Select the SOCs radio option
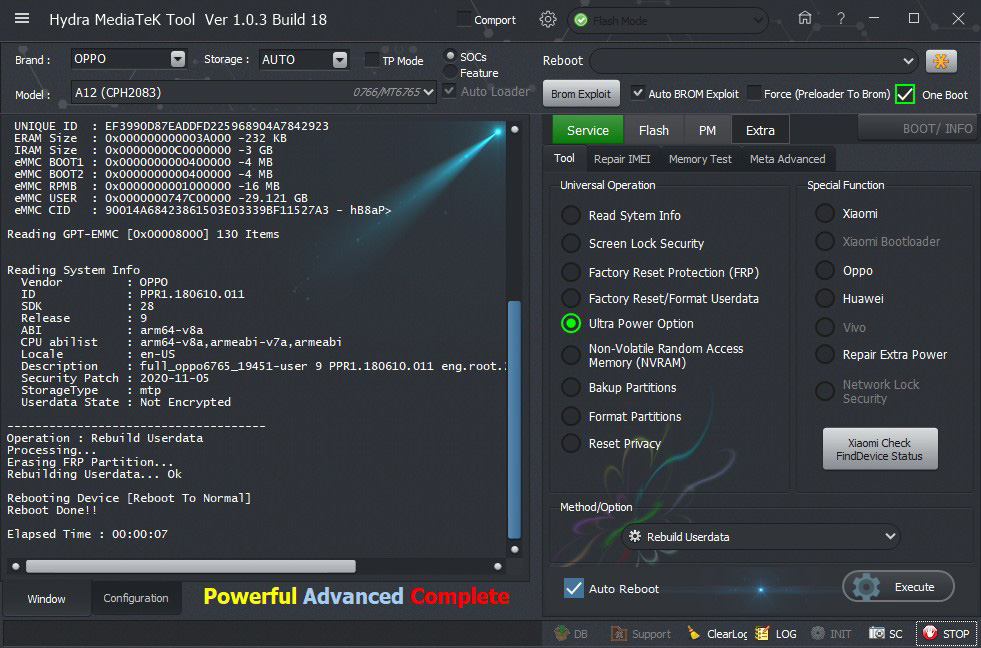 [x=450, y=56]
